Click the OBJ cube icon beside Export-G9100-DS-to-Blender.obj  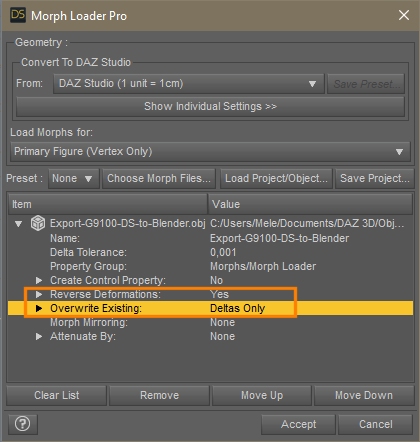[x=38, y=223]
